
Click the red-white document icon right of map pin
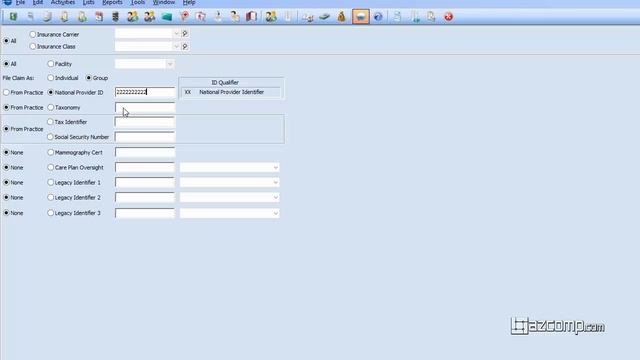coord(201,17)
